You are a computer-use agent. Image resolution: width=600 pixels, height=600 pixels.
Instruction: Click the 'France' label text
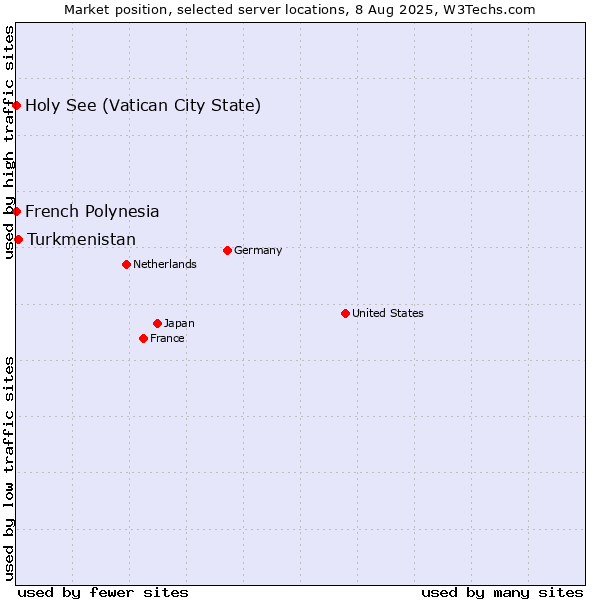click(x=167, y=339)
